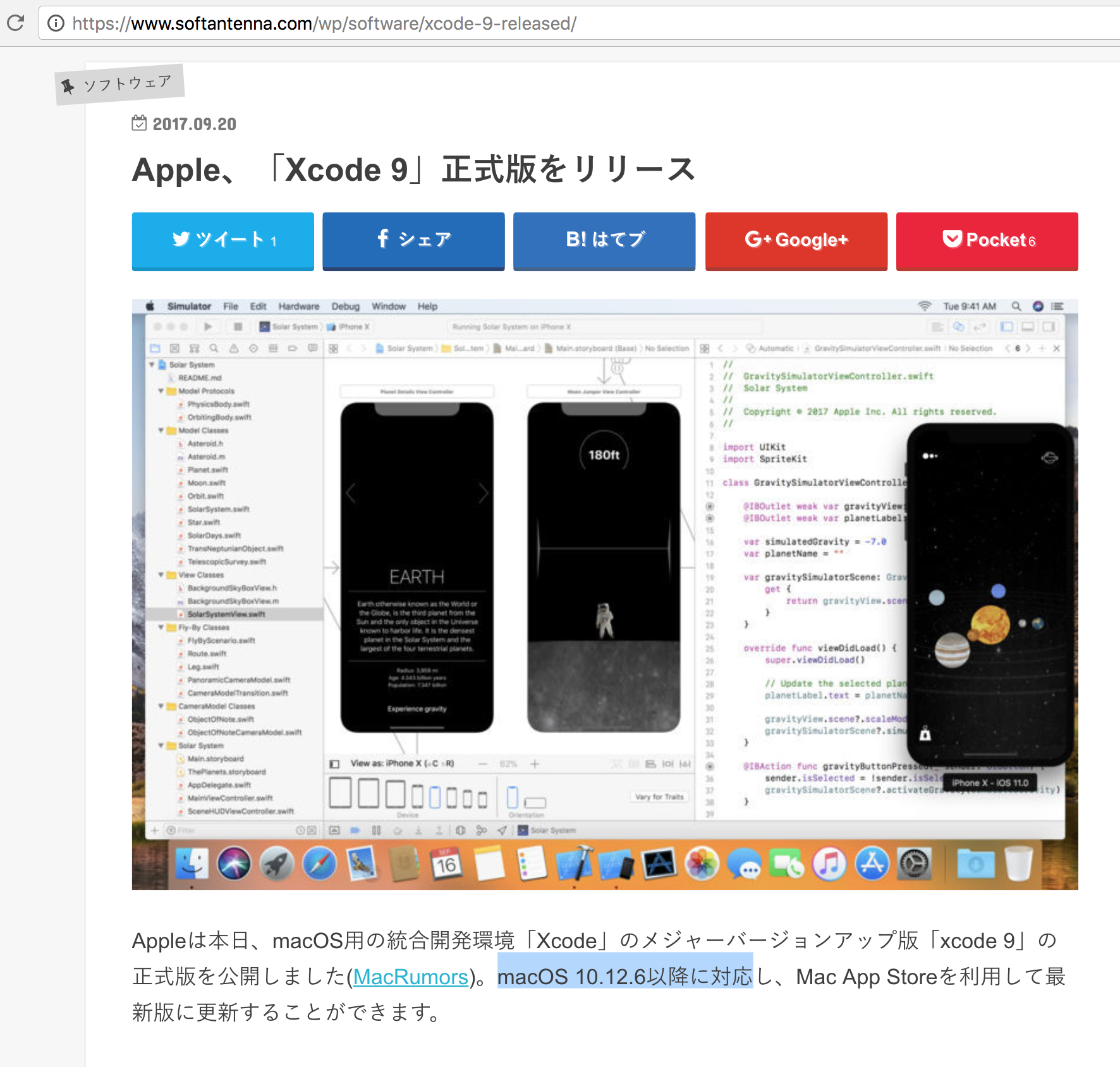
Task: Open the Debug menu in Simulator
Action: (x=346, y=306)
